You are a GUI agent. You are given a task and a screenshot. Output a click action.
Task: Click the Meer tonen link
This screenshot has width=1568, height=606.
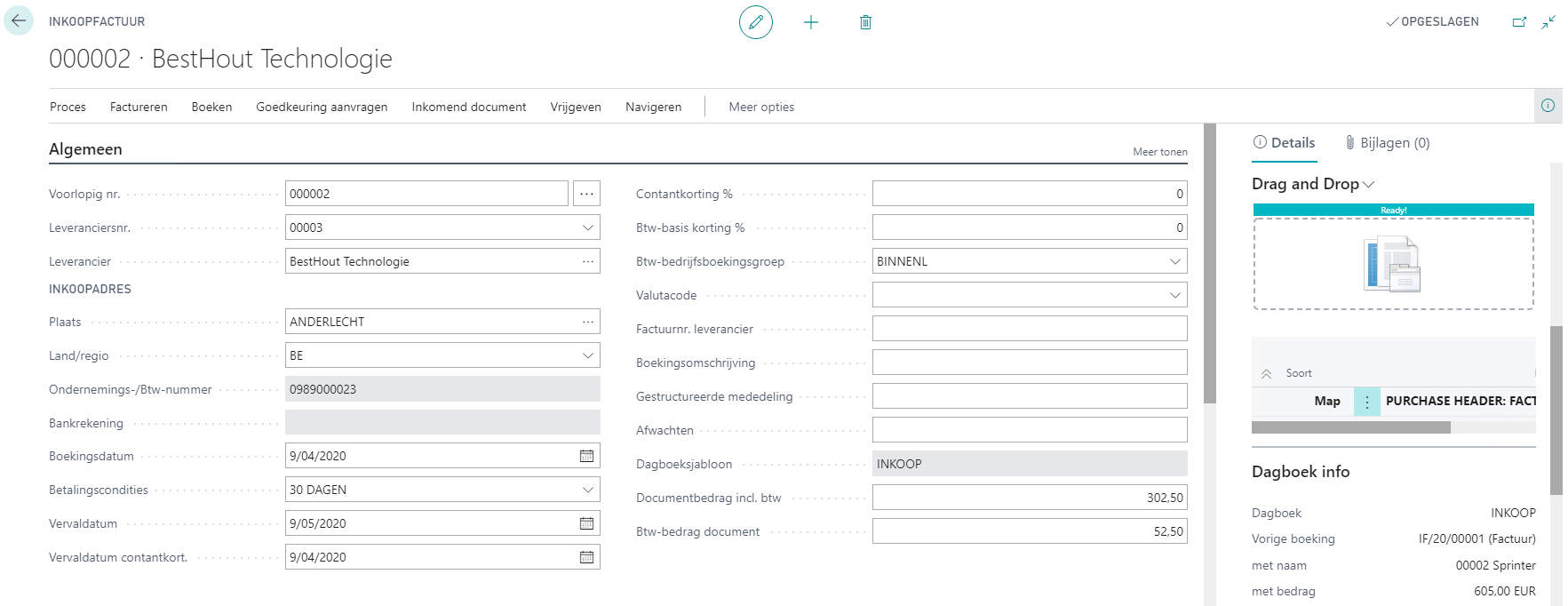pyautogui.click(x=1159, y=152)
